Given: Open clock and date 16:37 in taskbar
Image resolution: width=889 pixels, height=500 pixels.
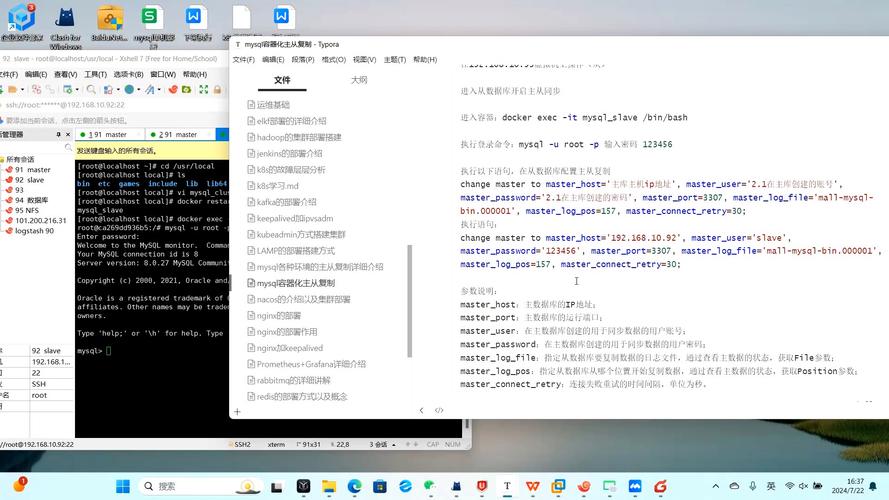Looking at the screenshot, I should 848,486.
